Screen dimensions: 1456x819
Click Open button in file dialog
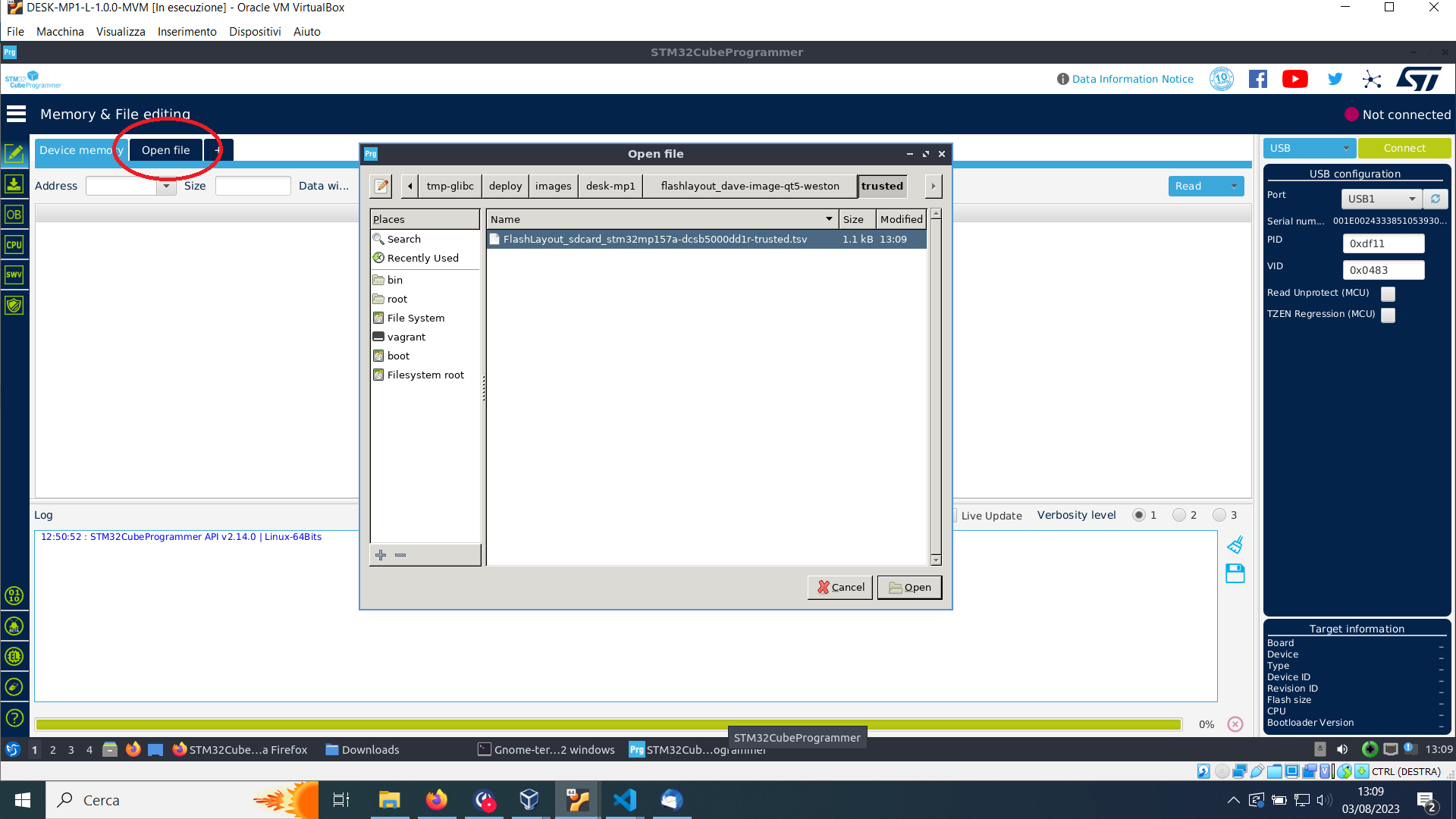pos(909,587)
